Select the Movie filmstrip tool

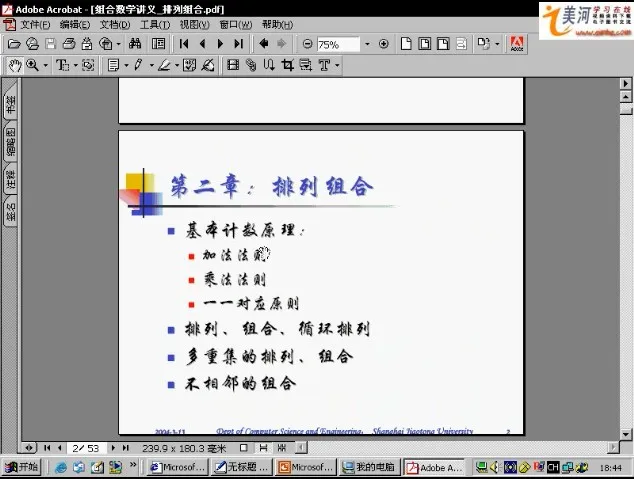[233, 65]
